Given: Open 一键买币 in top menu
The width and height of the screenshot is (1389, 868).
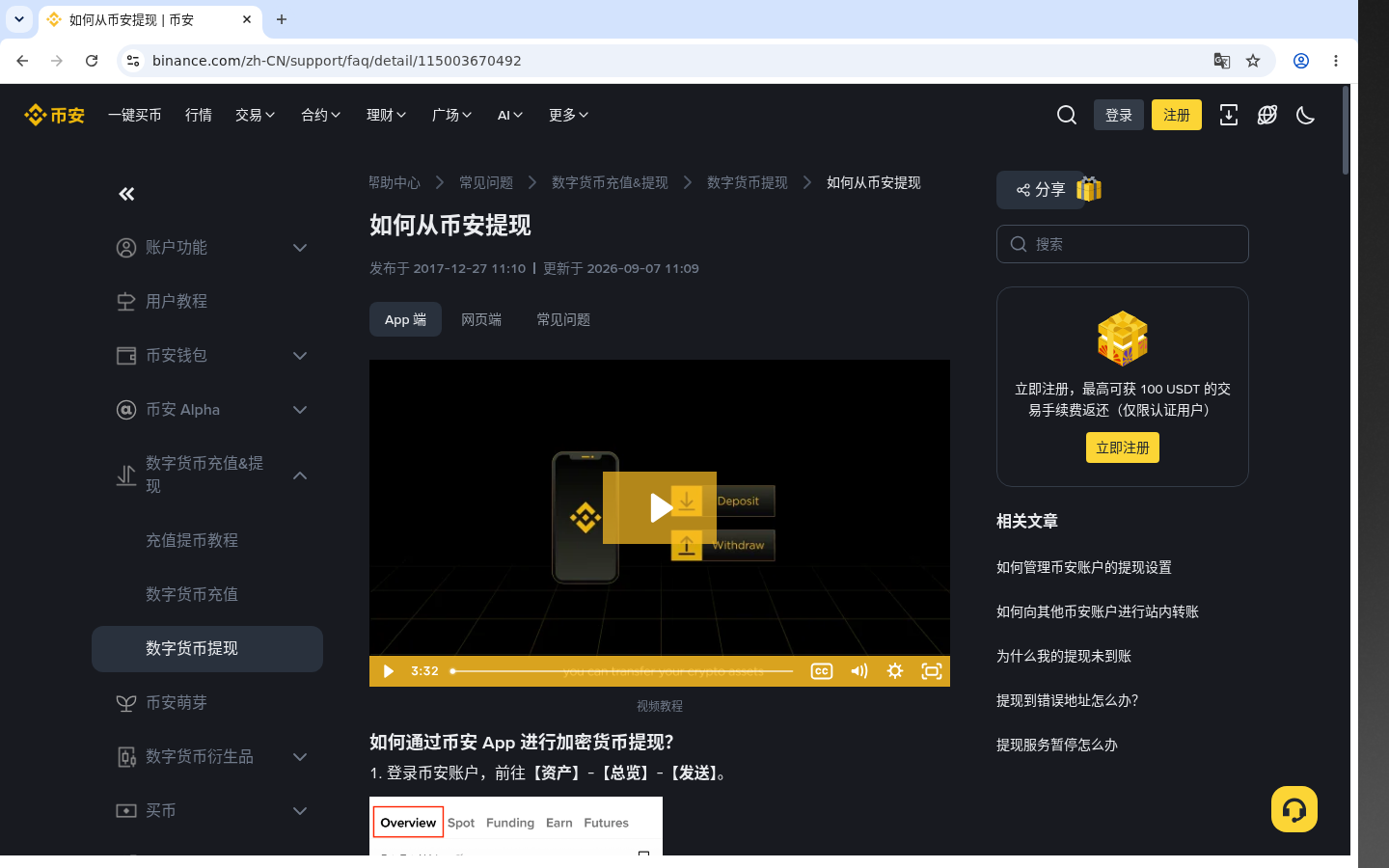Looking at the screenshot, I should click(135, 115).
